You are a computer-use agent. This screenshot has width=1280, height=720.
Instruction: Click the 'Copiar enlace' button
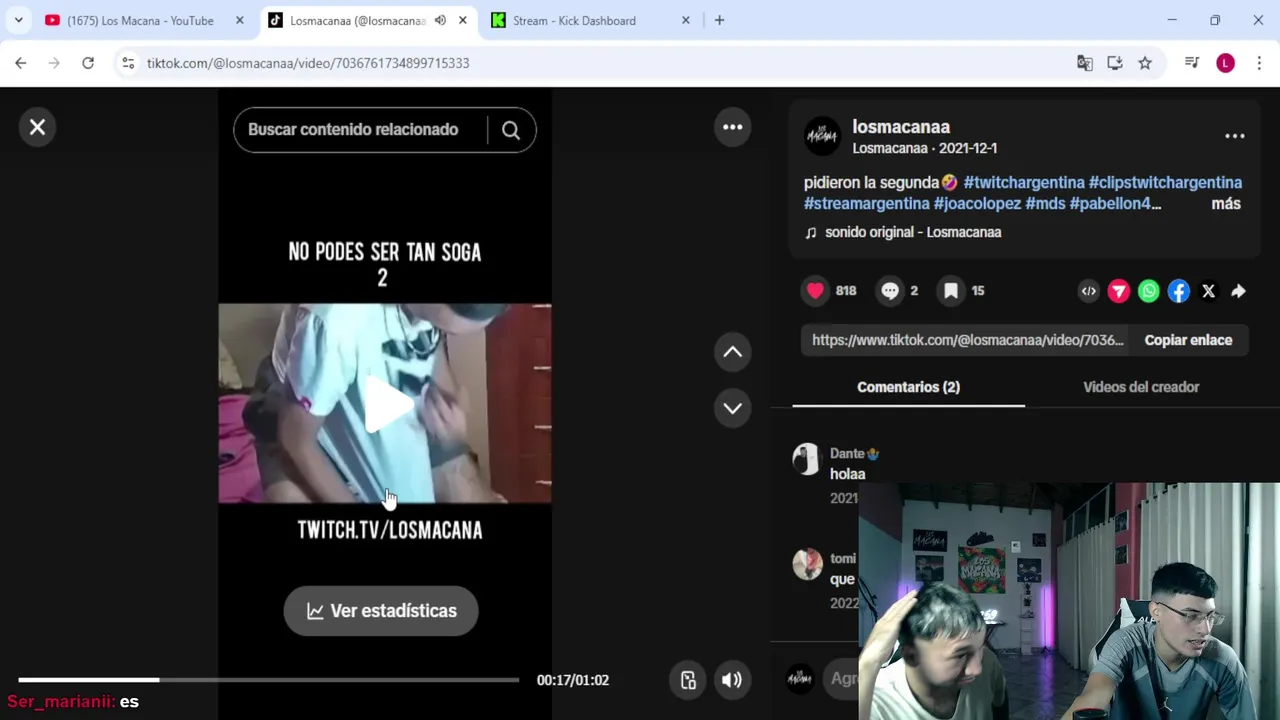point(1188,340)
